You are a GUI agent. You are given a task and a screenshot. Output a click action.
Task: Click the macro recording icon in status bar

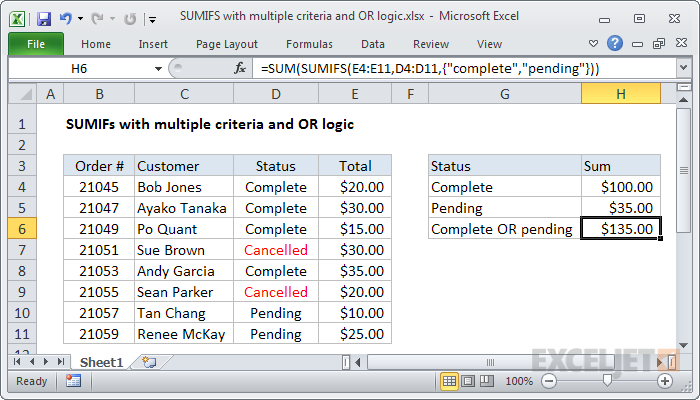point(73,381)
